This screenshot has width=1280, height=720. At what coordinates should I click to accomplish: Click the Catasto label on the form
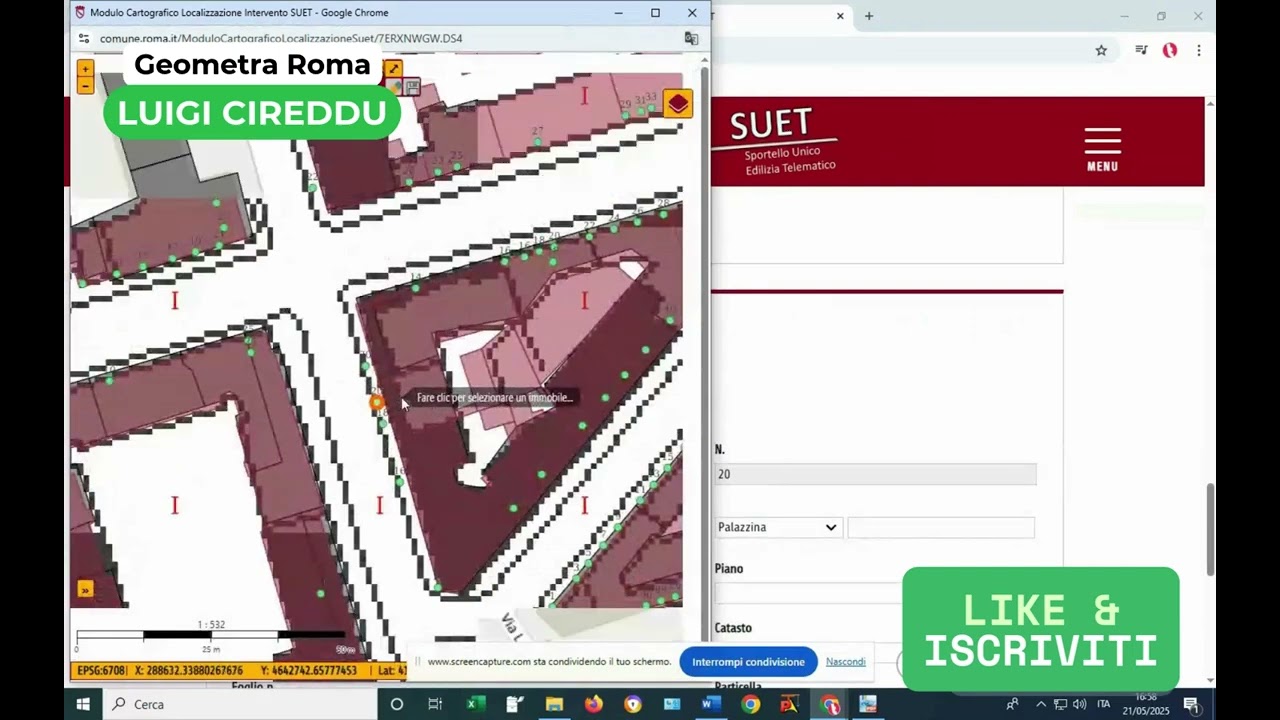point(733,628)
